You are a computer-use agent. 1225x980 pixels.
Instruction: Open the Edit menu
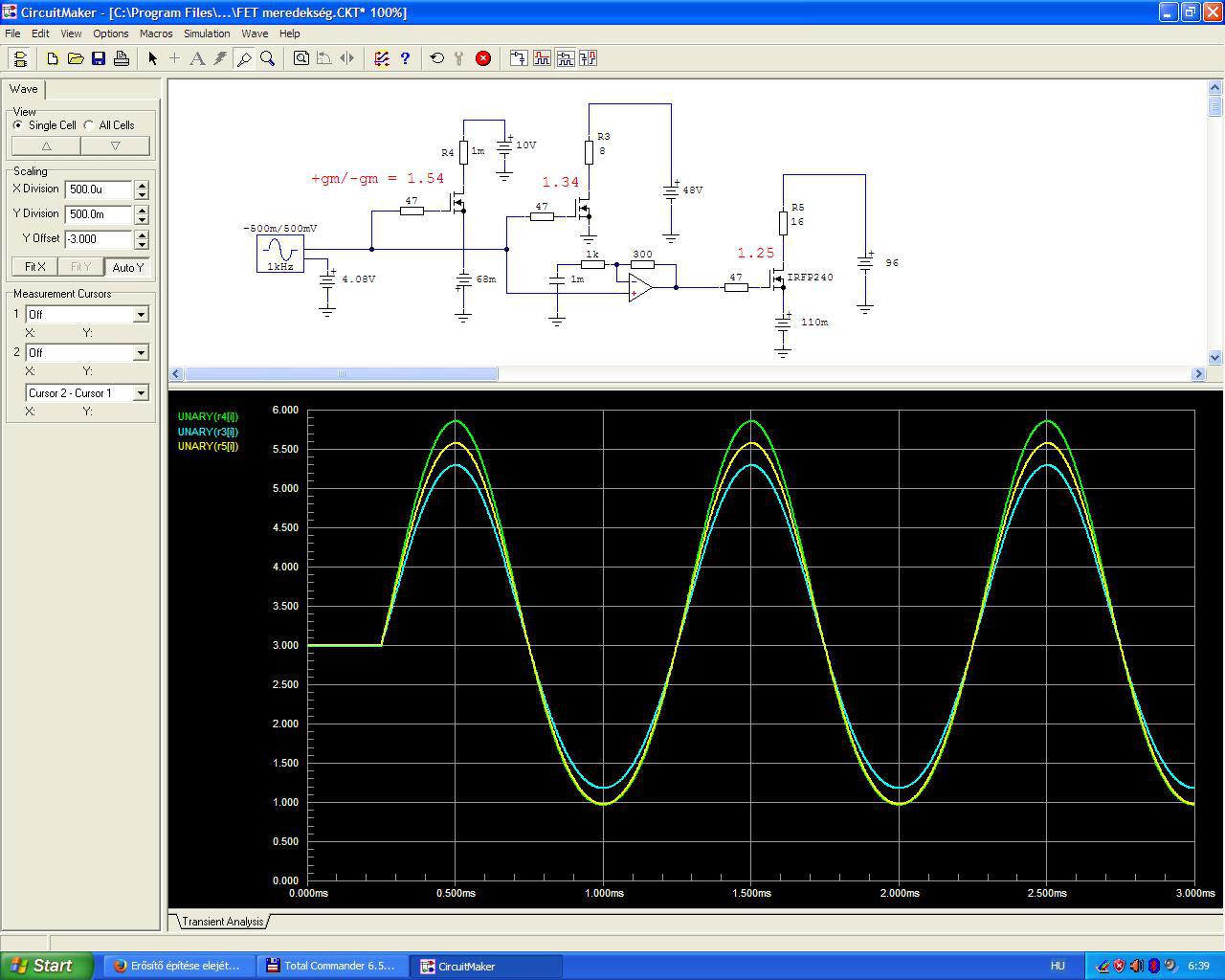click(40, 33)
